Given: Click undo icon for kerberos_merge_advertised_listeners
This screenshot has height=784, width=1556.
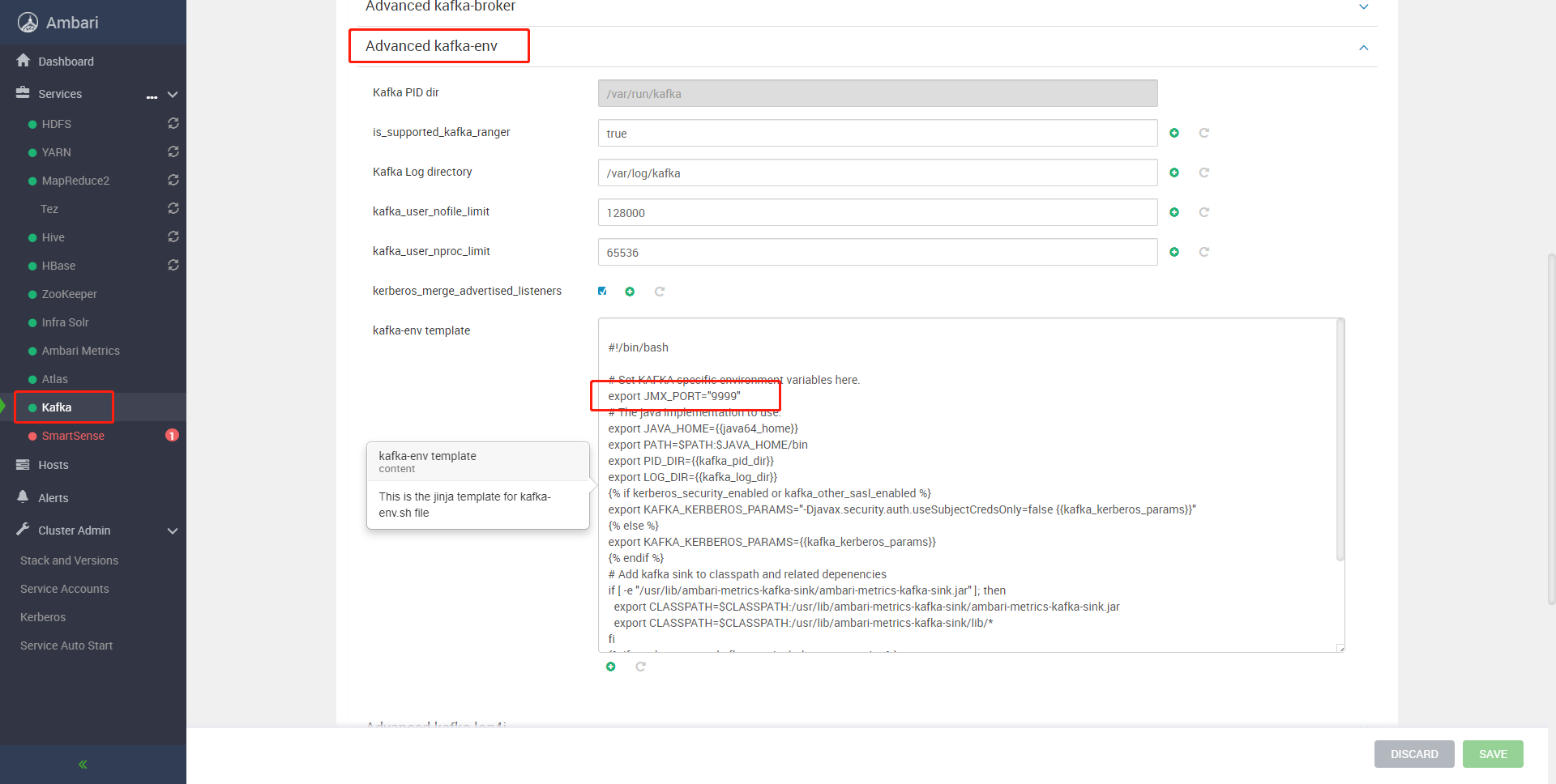Looking at the screenshot, I should pyautogui.click(x=660, y=292).
